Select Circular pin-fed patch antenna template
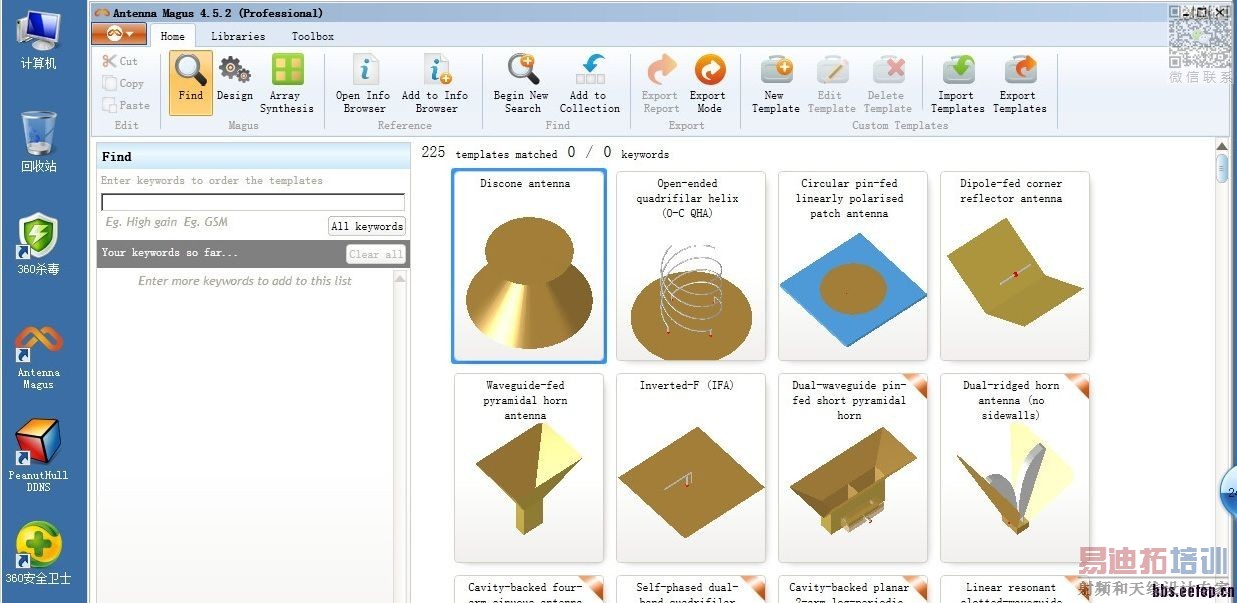Viewport: 1237px width, 603px height. pyautogui.click(x=853, y=266)
